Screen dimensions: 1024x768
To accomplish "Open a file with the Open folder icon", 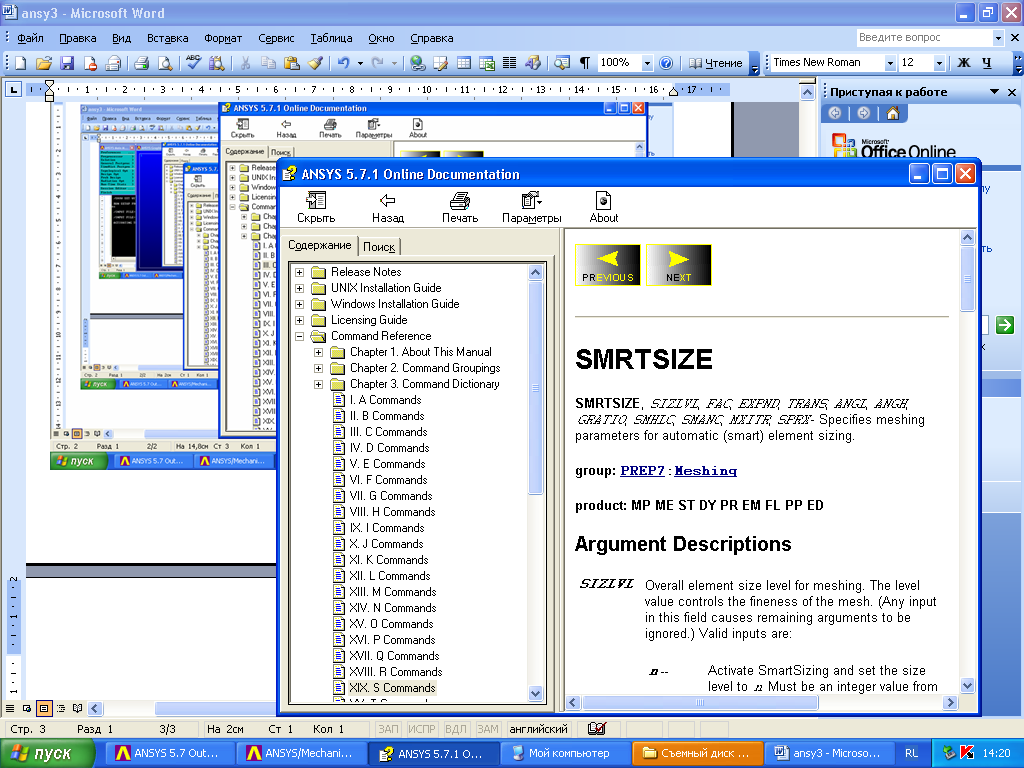I will (x=44, y=63).
